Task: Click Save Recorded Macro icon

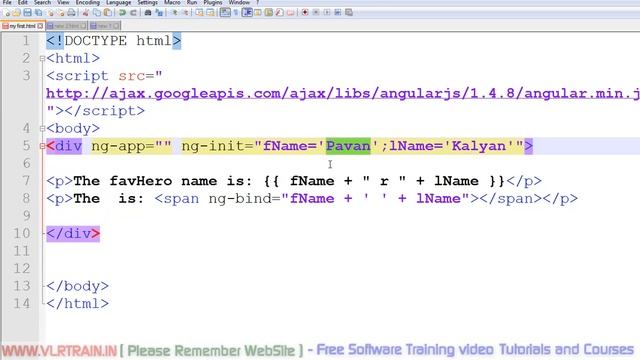Action: (349, 13)
